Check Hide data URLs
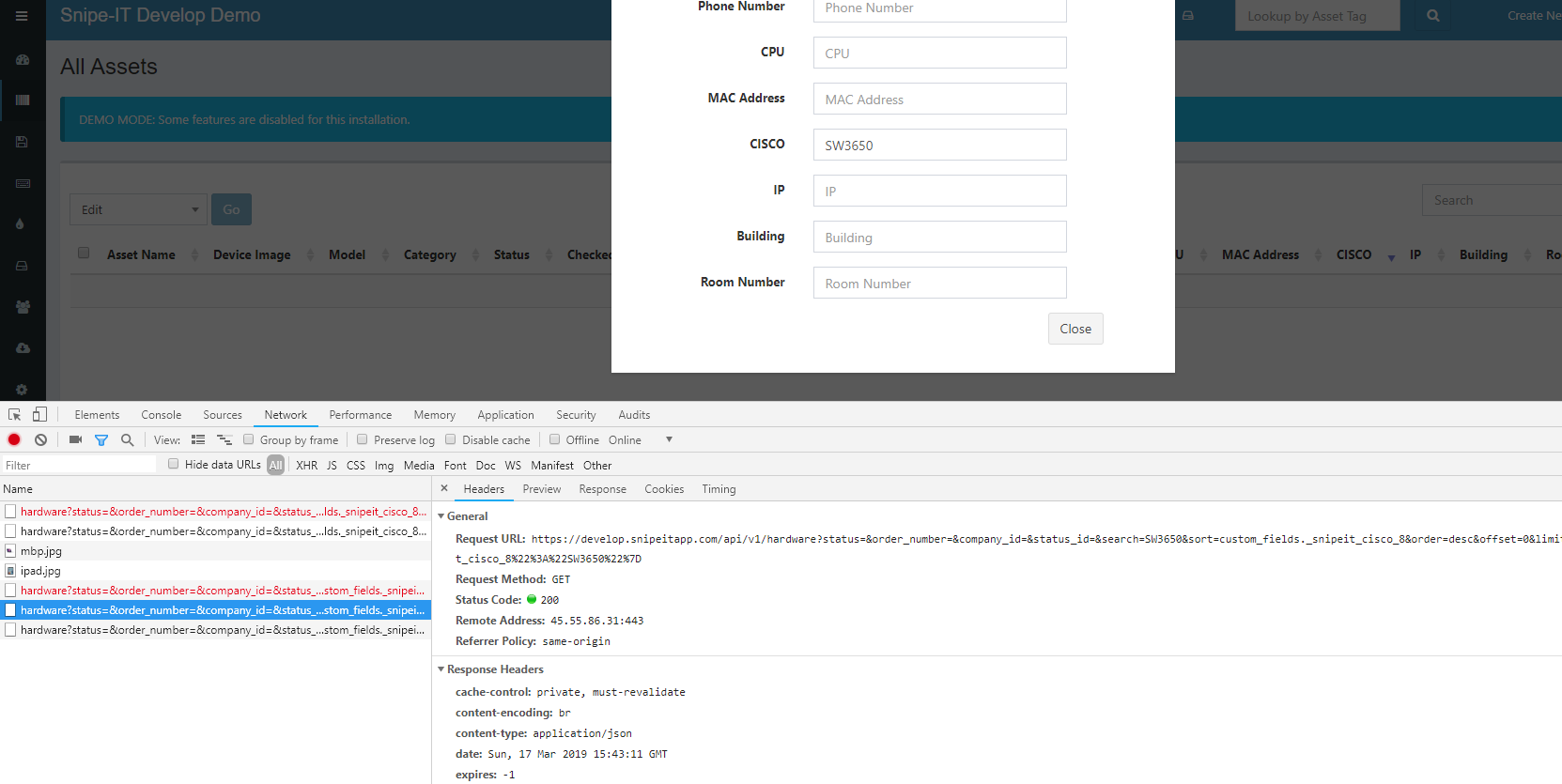Image resolution: width=1562 pixels, height=784 pixels. click(x=174, y=464)
